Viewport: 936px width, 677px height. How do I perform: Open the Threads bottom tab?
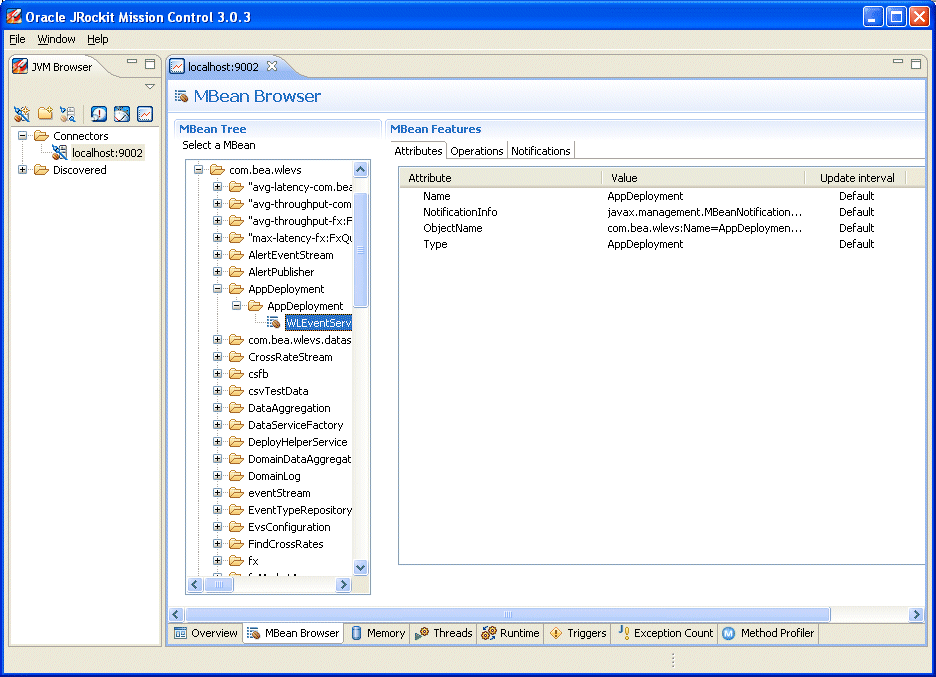[444, 633]
